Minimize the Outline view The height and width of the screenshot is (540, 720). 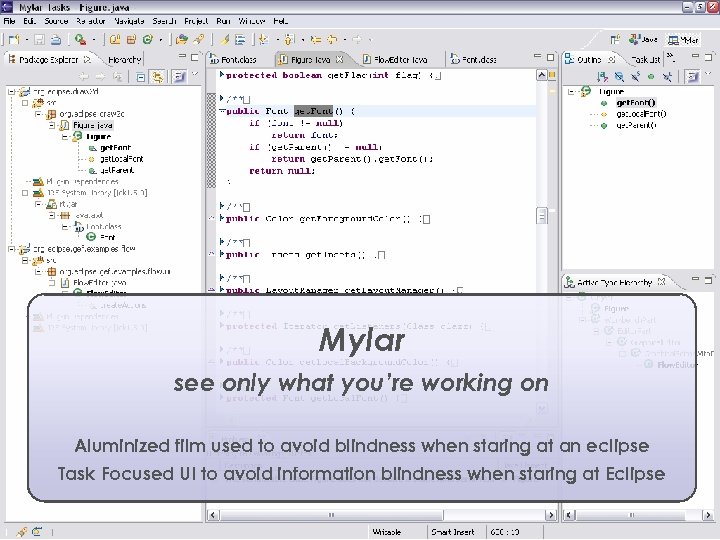(696, 56)
